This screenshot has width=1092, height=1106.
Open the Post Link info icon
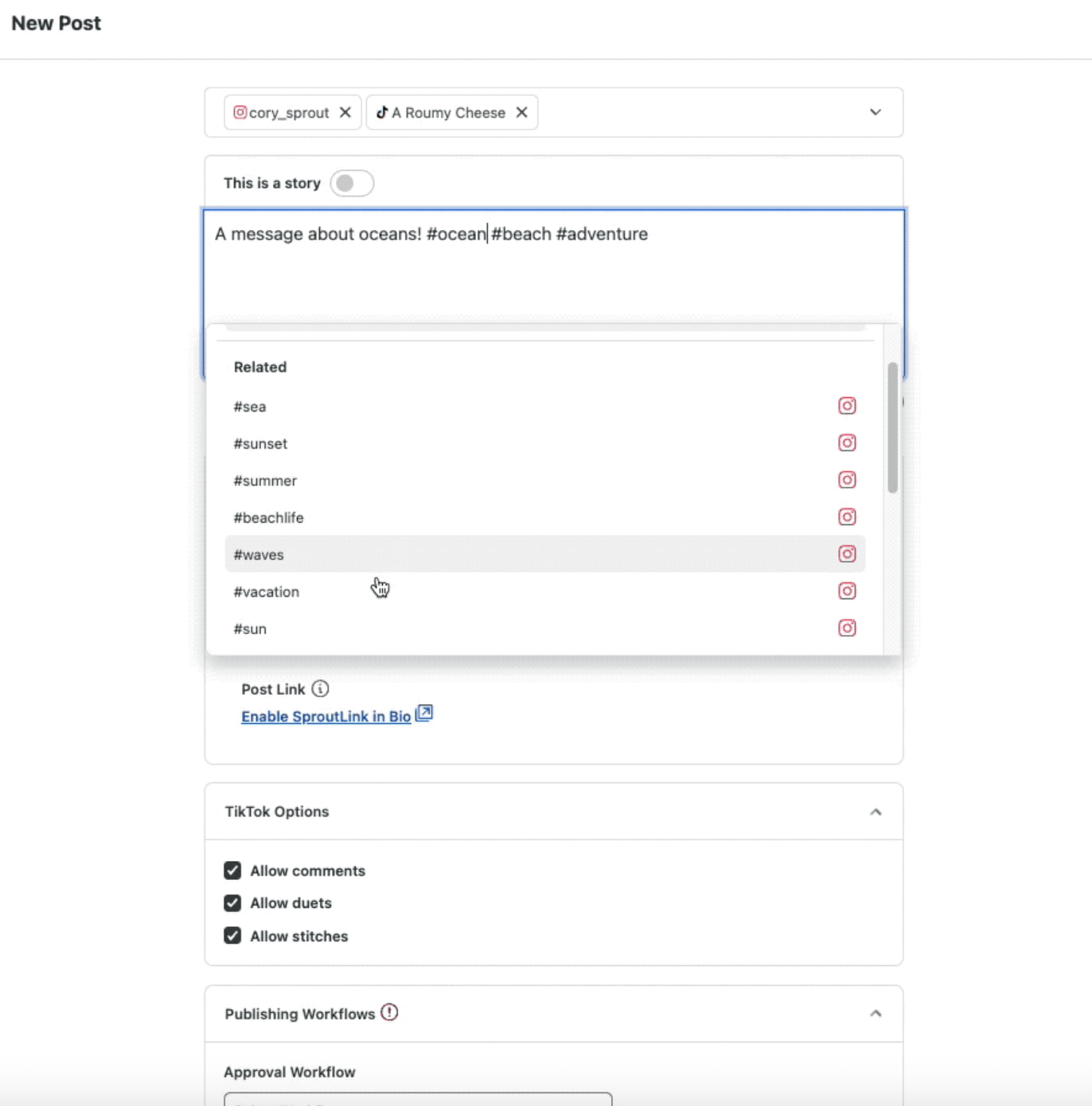(x=320, y=689)
